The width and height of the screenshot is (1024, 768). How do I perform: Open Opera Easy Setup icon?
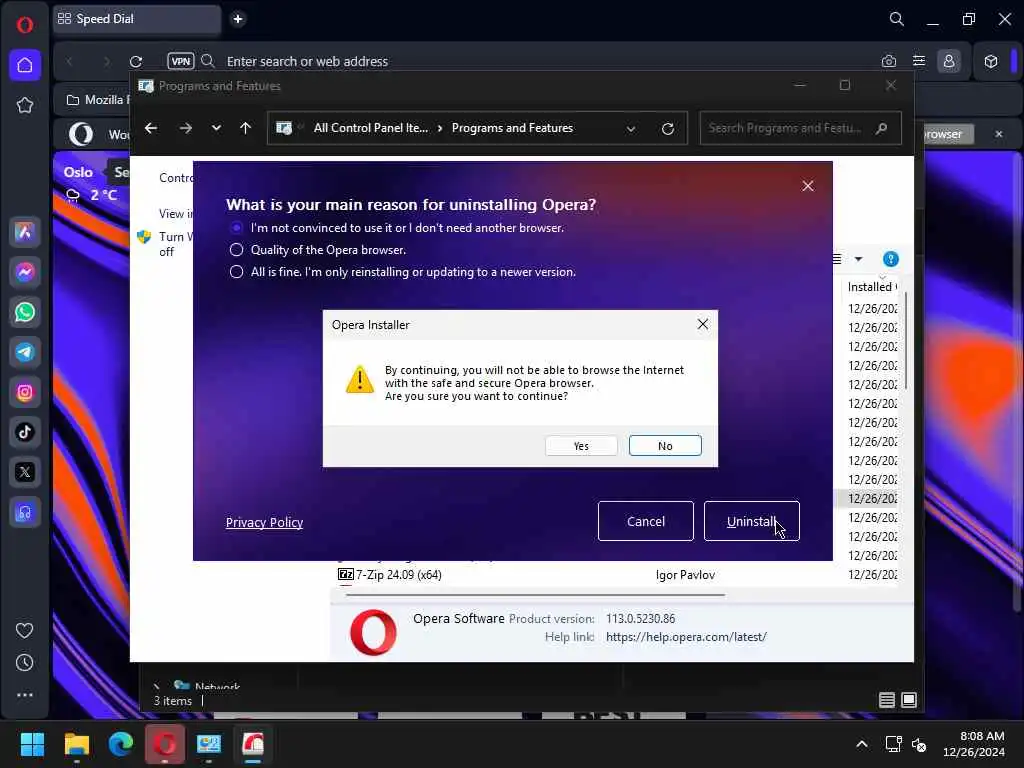coord(919,61)
